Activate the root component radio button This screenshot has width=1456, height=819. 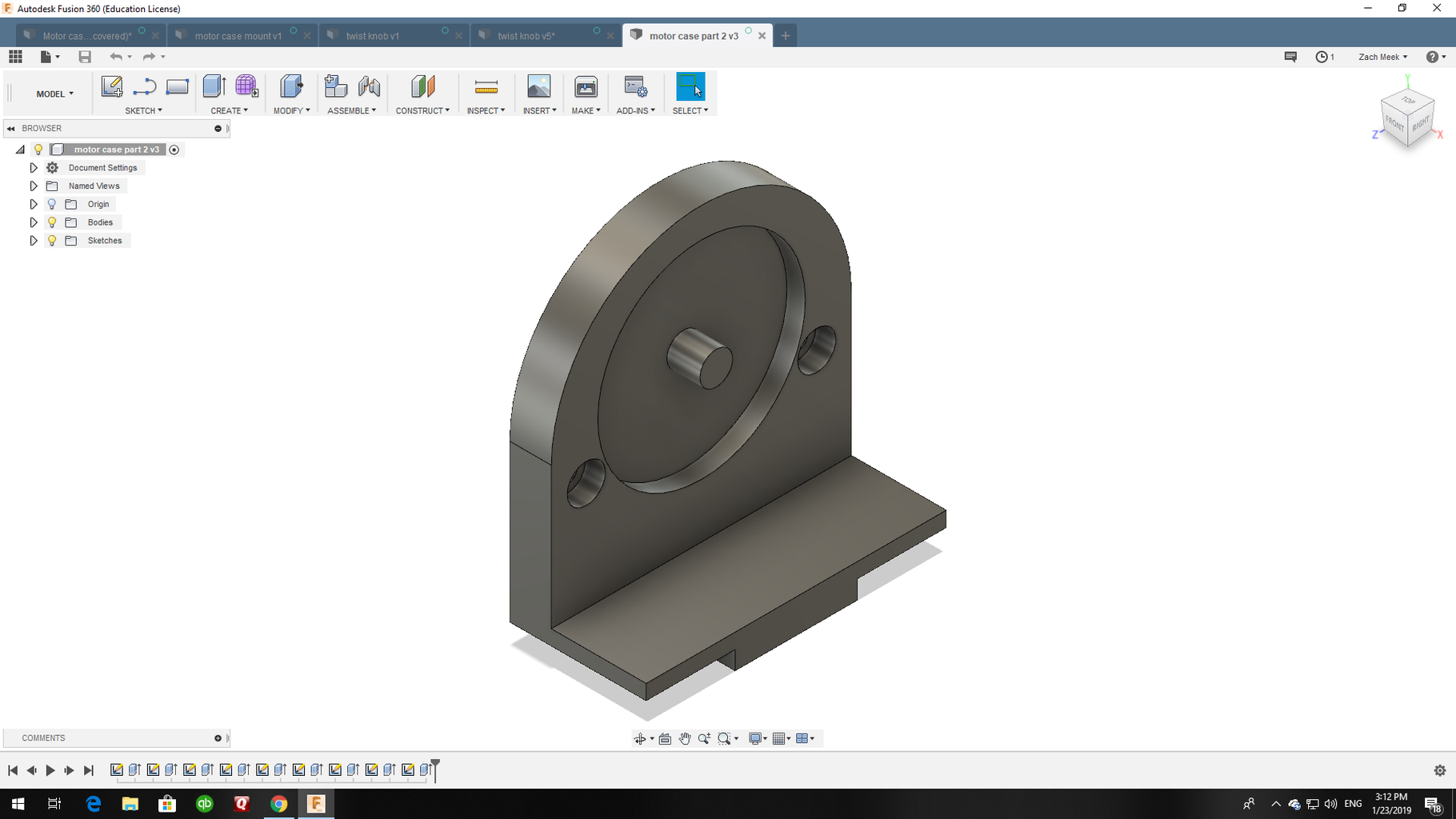(174, 150)
